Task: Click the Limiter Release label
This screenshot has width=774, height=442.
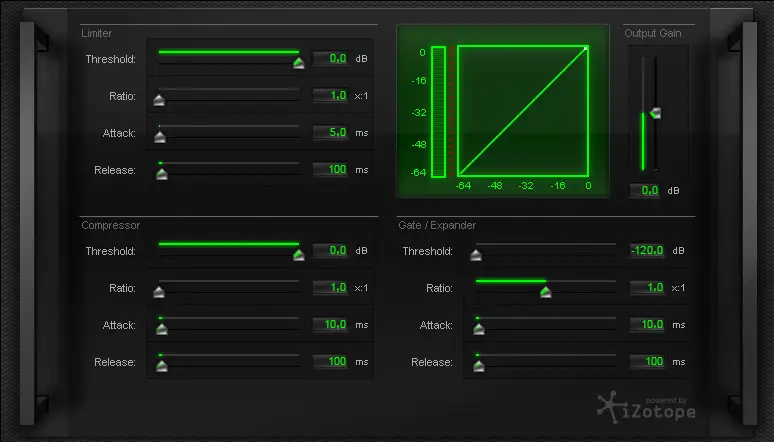Action: pyautogui.click(x=115, y=170)
